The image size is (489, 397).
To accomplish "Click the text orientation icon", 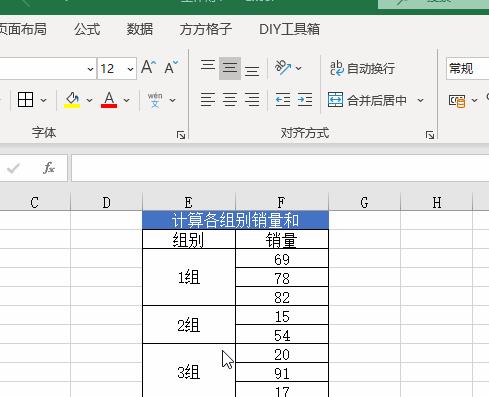I will [x=283, y=68].
